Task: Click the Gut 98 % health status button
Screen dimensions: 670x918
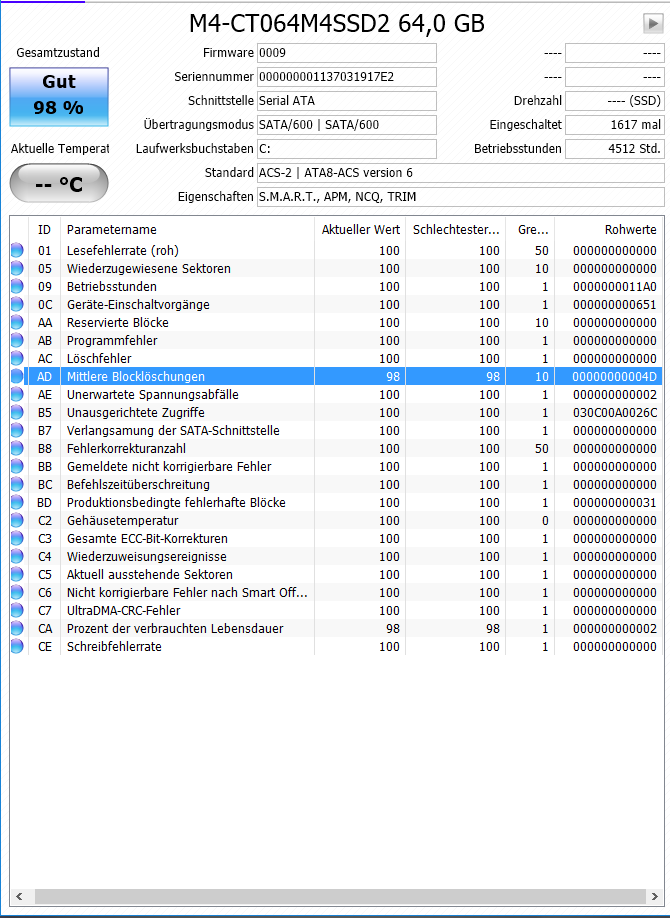Action: coord(59,97)
